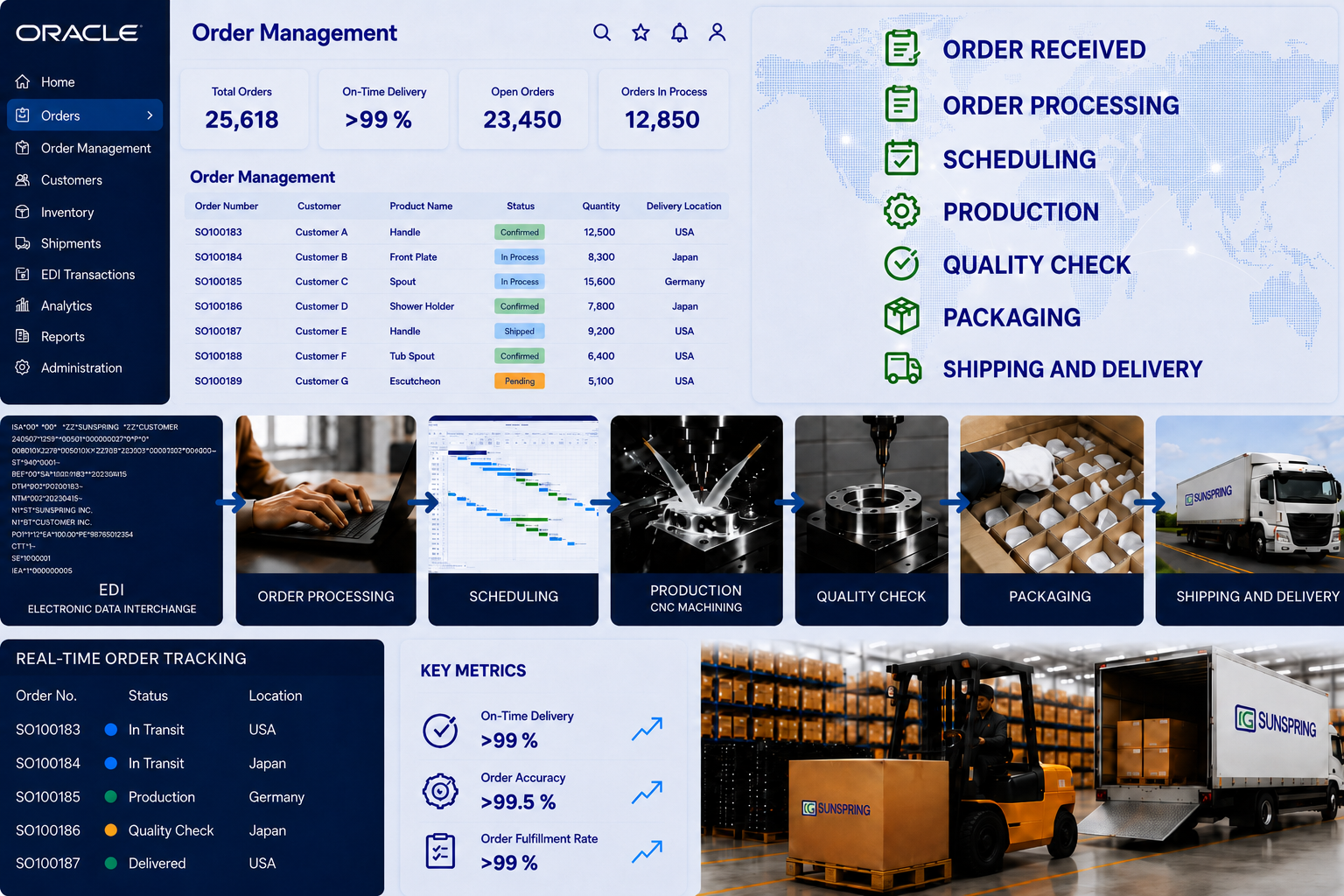The image size is (1344, 896).
Task: Click the Production gear icon
Action: point(901,211)
